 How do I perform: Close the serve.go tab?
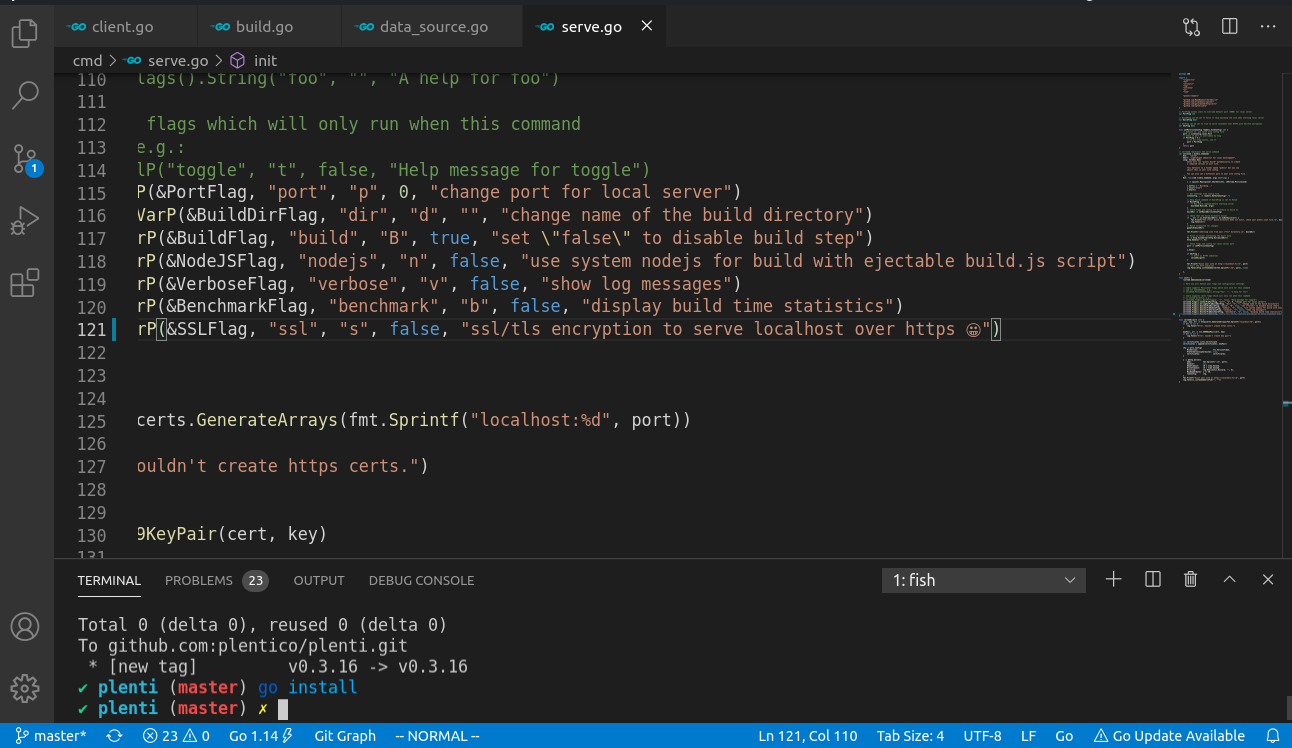[x=647, y=27]
